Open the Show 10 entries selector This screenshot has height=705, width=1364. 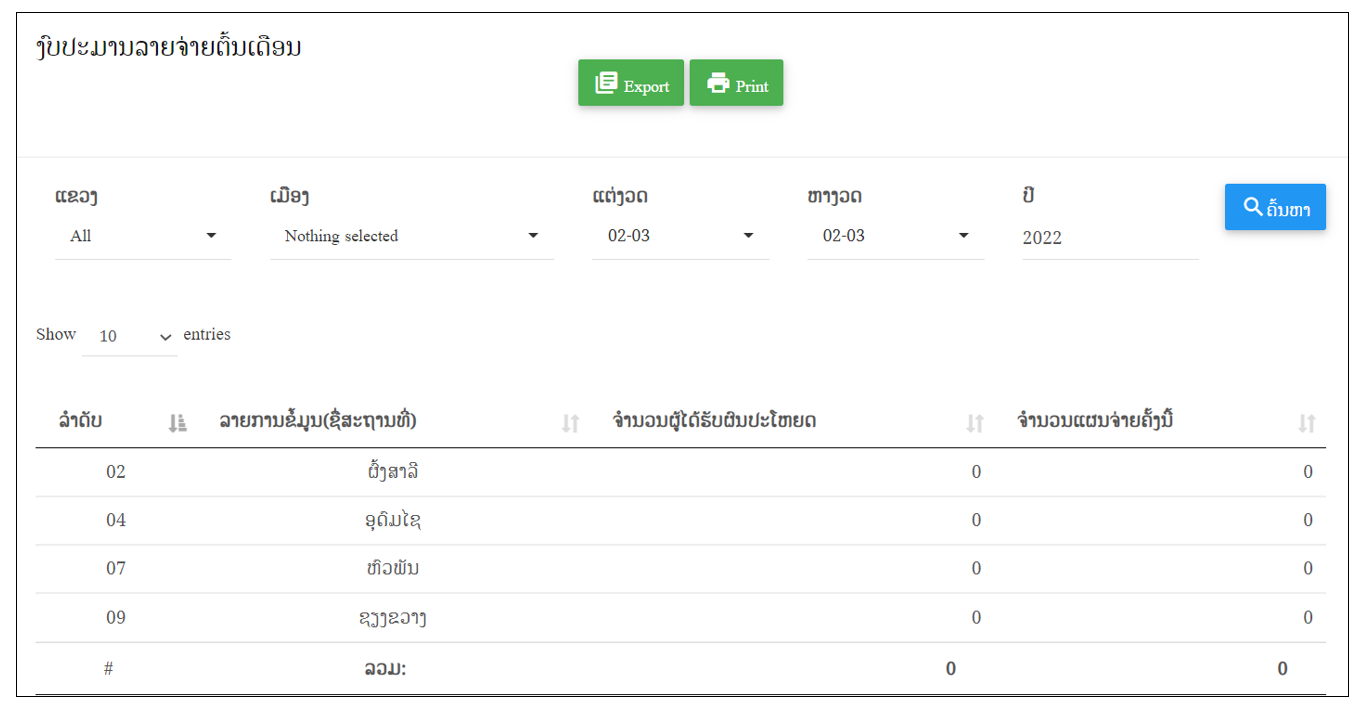pyautogui.click(x=130, y=337)
